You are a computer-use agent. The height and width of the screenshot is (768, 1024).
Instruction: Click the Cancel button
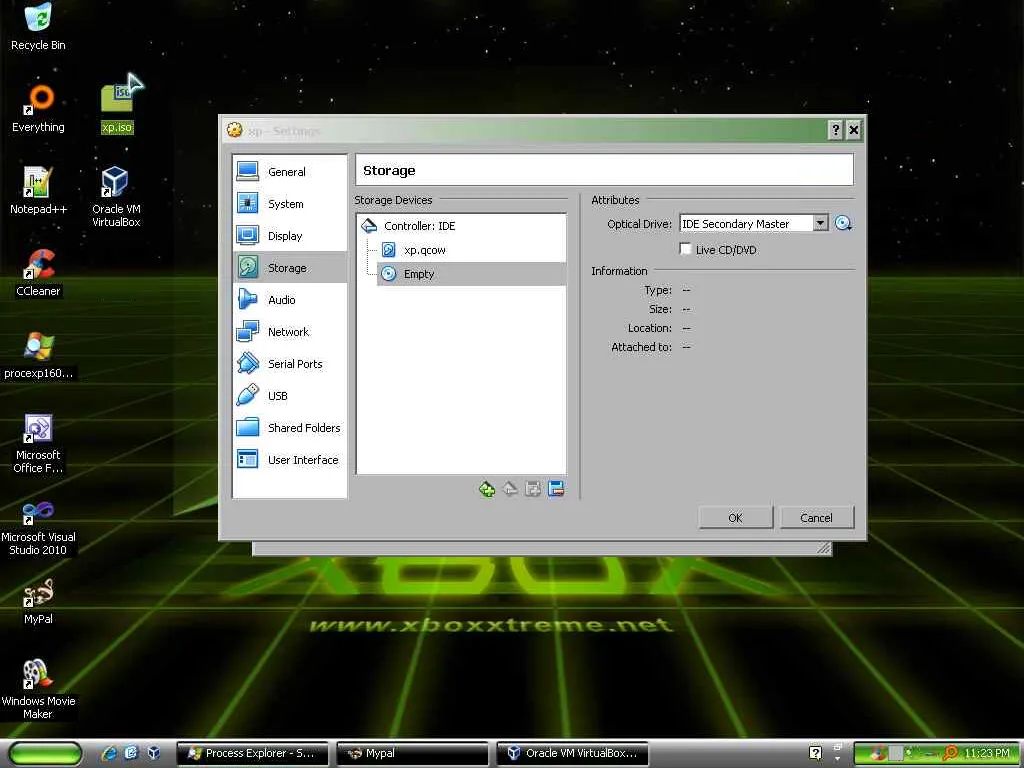pyautogui.click(x=816, y=518)
